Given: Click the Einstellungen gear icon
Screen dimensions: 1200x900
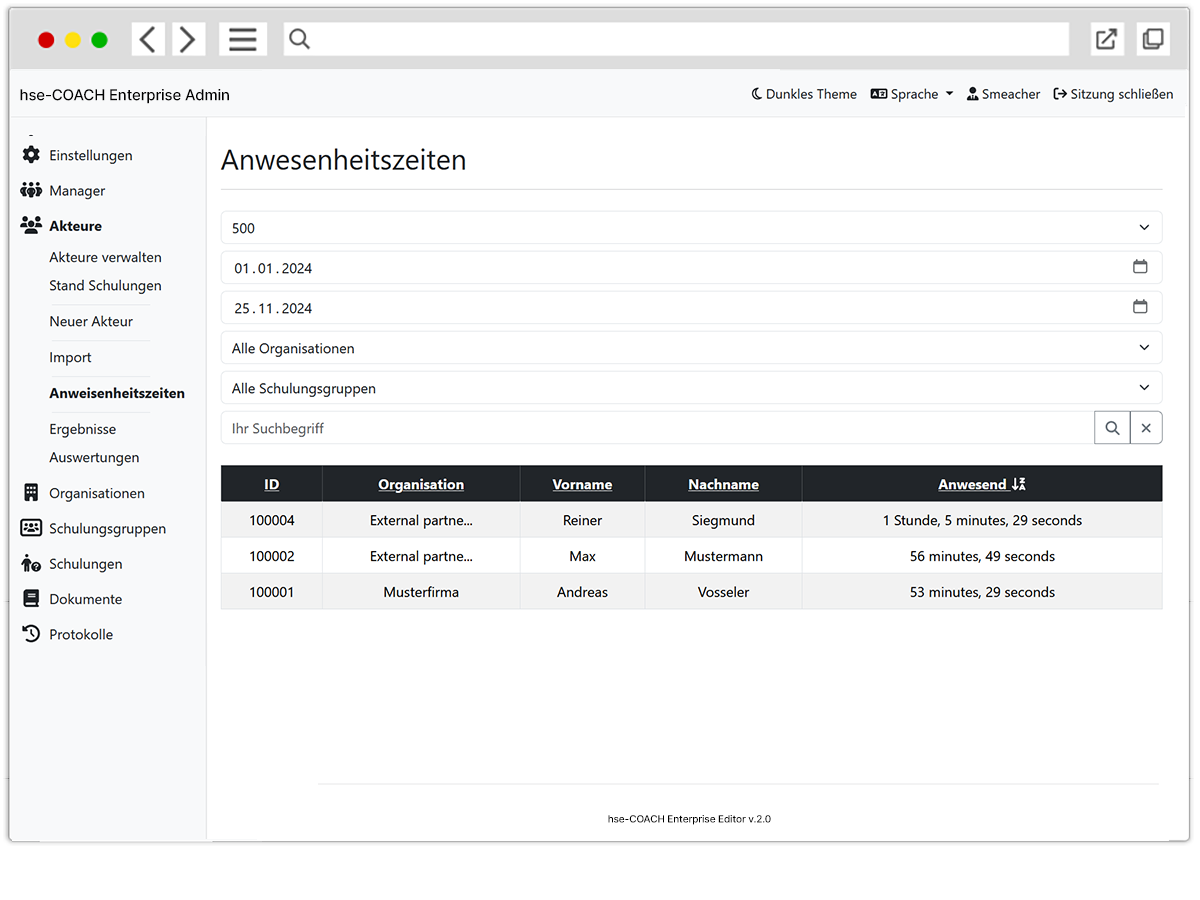Looking at the screenshot, I should [31, 155].
